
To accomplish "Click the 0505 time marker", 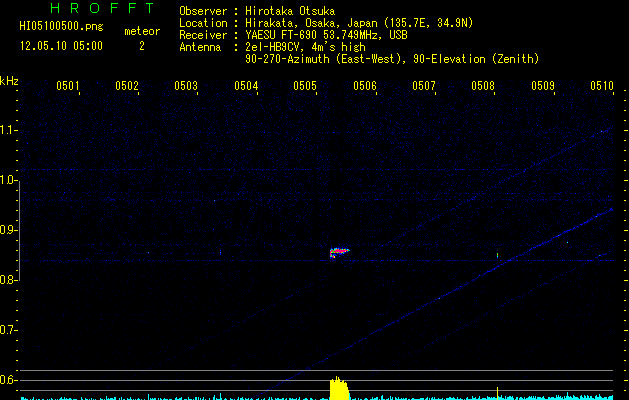I will coord(305,86).
